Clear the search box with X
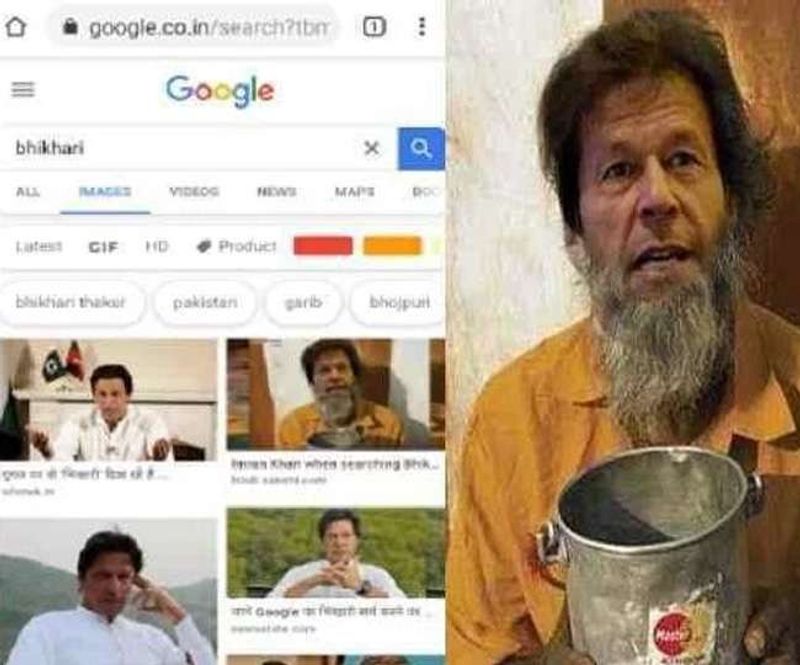The height and width of the screenshot is (665, 800). [x=371, y=149]
